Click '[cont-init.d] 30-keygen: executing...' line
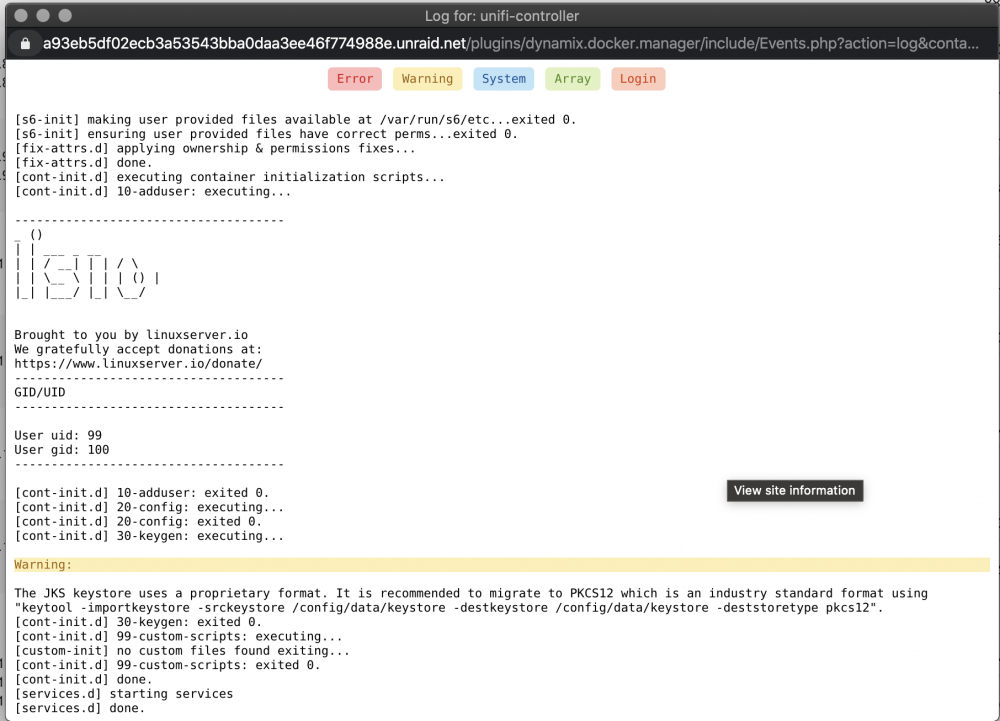Screen dimensions: 1000x721 click(x=149, y=536)
